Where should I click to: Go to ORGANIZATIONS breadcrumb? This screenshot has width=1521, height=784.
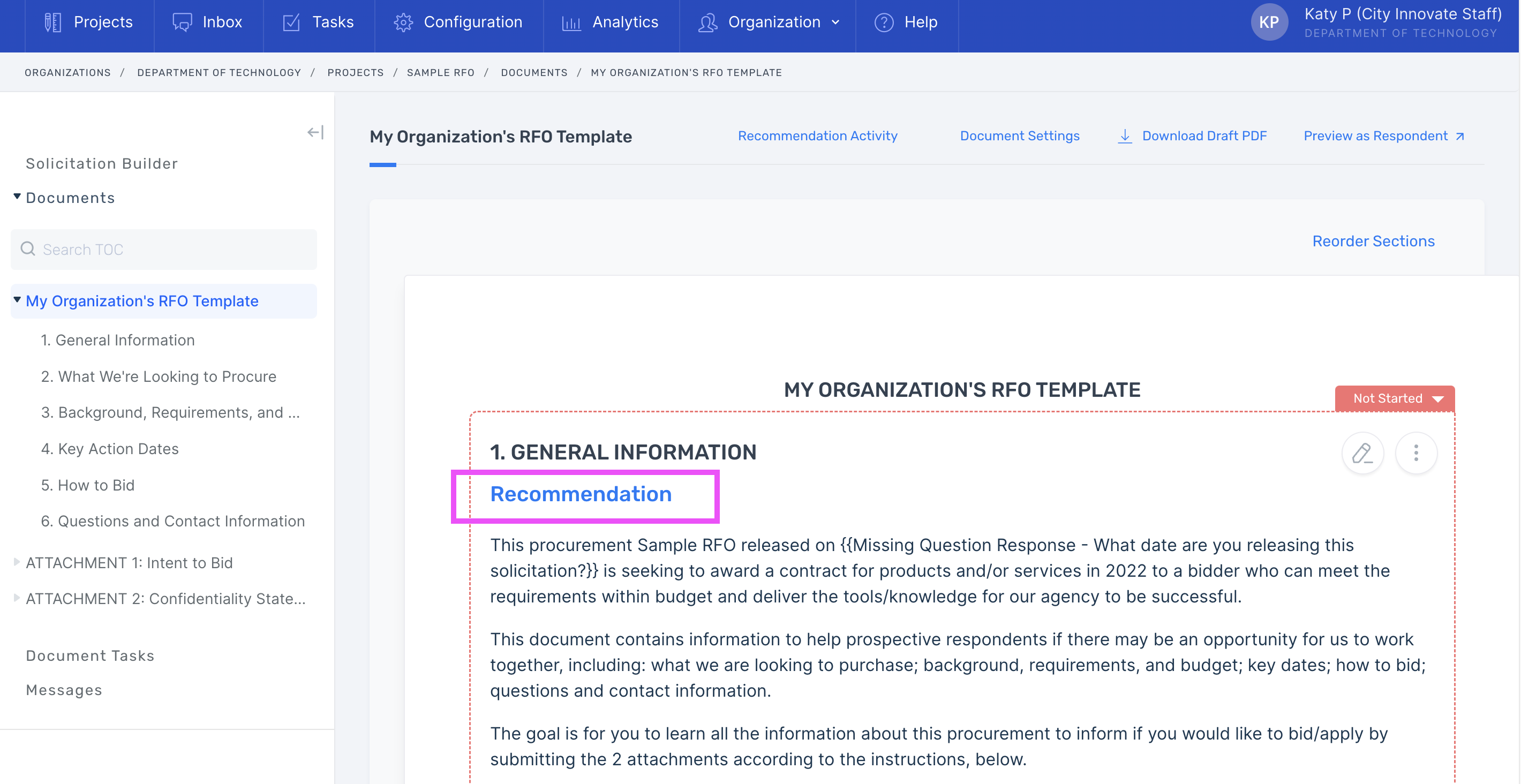(x=68, y=73)
